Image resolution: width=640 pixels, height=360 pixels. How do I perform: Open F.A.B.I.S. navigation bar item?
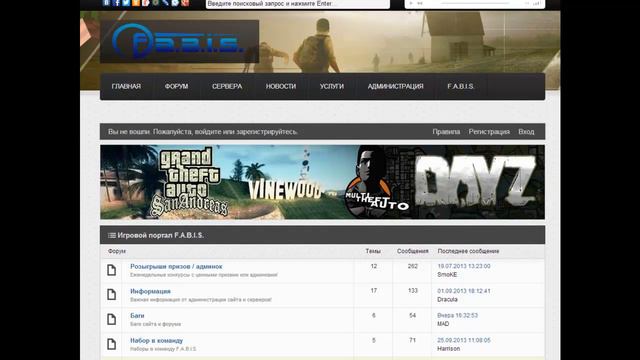461,87
